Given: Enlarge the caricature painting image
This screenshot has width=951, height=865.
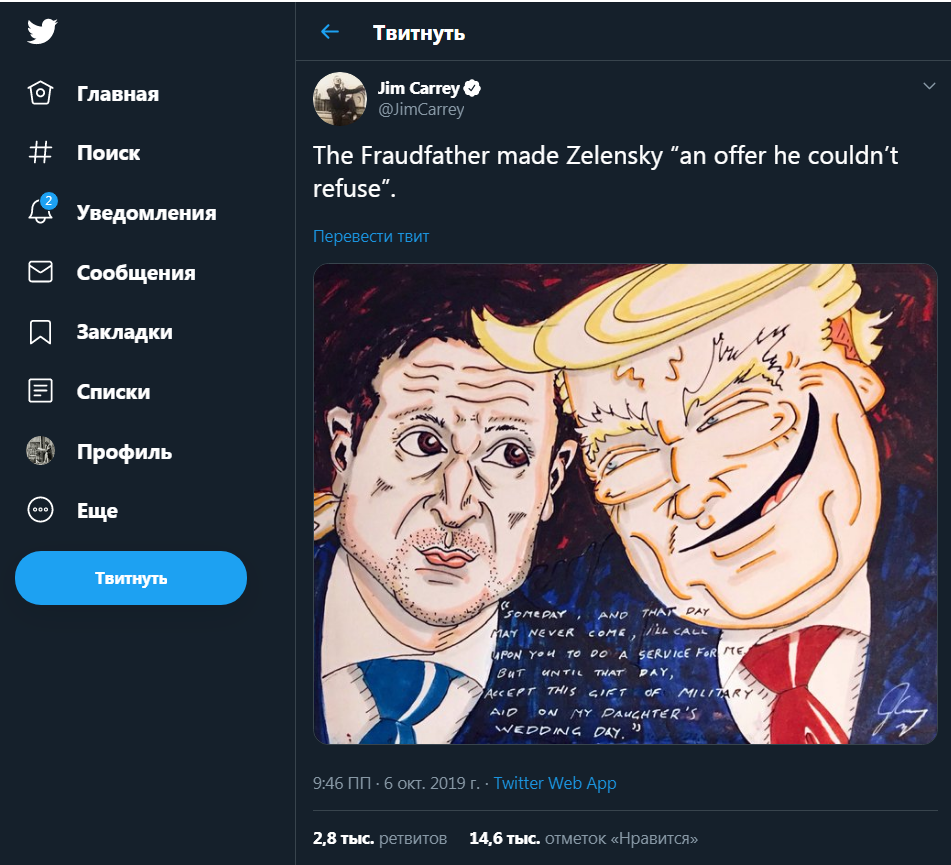Looking at the screenshot, I should point(625,504).
